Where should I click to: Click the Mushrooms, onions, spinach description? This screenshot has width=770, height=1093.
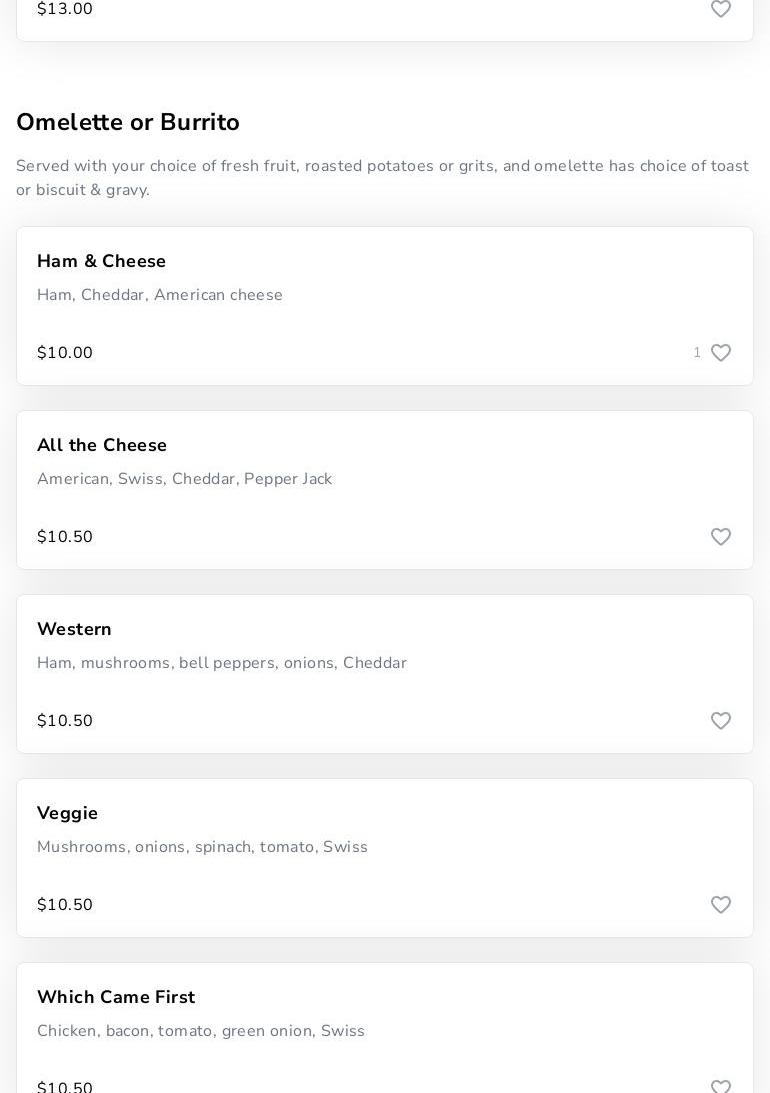202,847
